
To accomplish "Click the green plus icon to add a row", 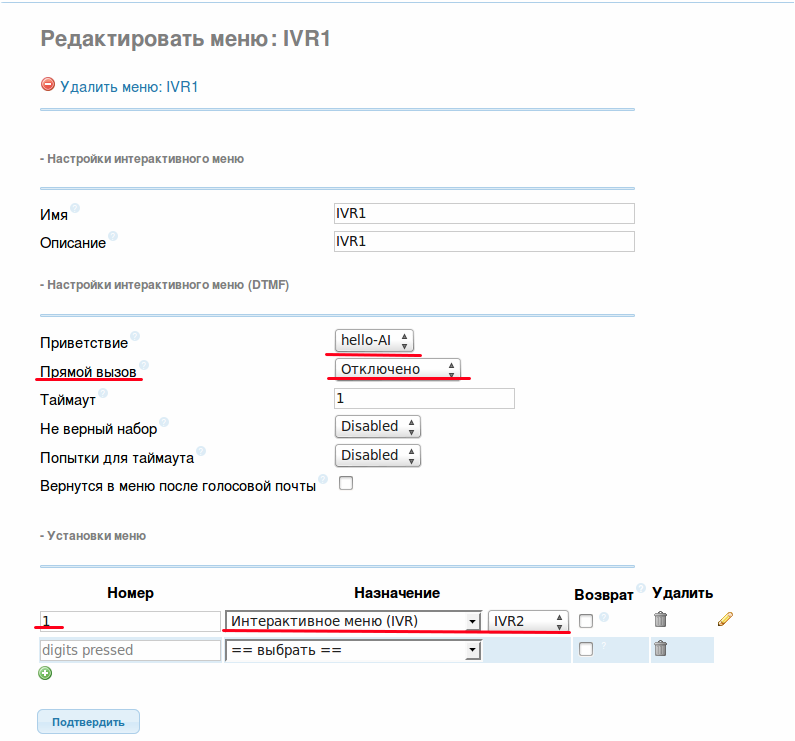I will tap(46, 673).
